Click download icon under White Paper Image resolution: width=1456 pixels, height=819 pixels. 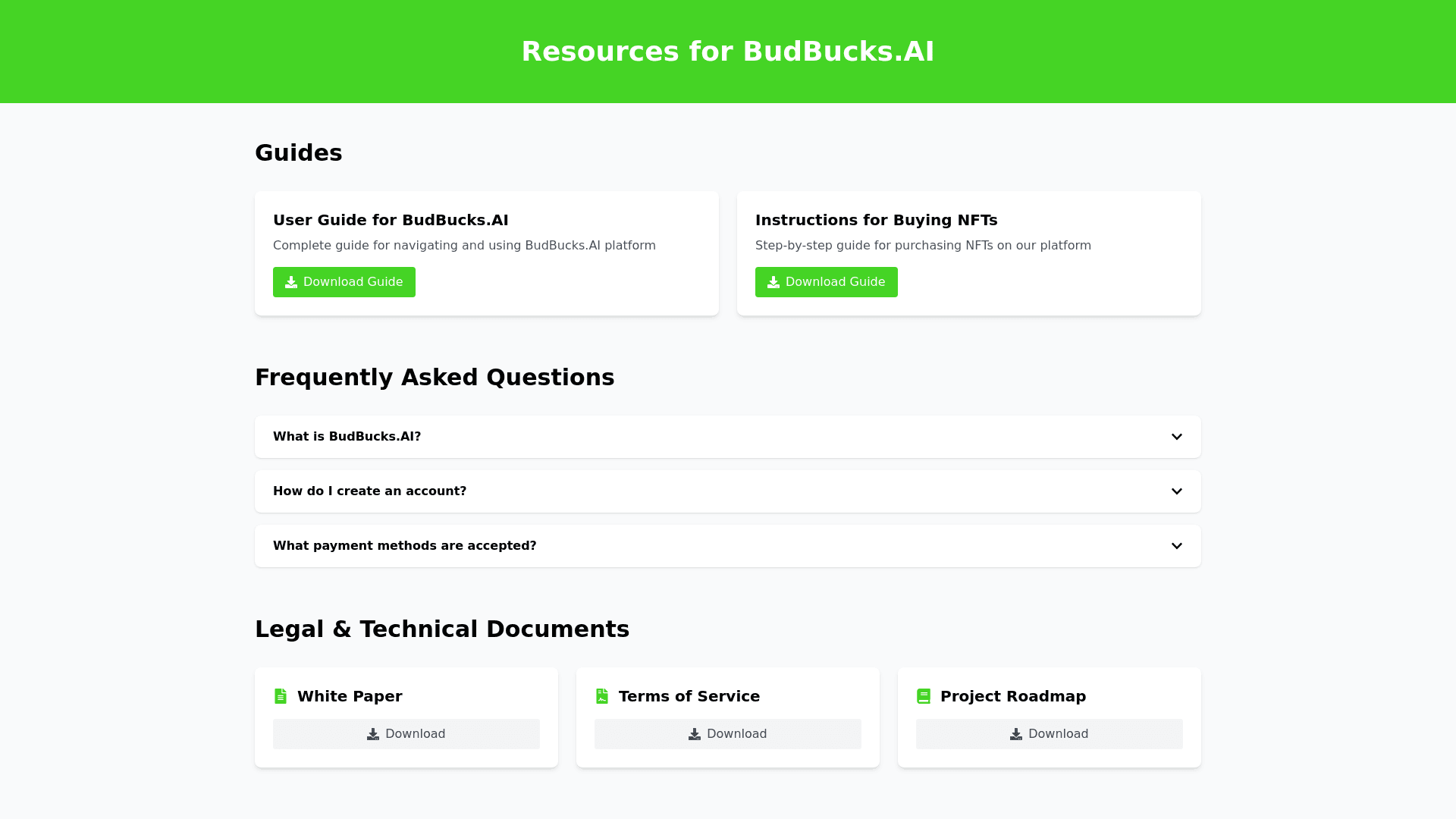tap(373, 734)
